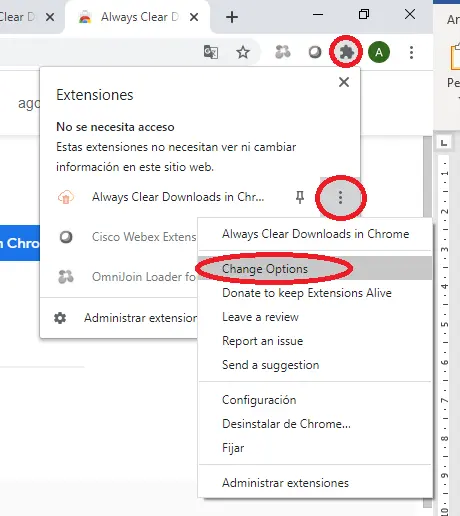Open the green profile avatar A

pos(379,52)
